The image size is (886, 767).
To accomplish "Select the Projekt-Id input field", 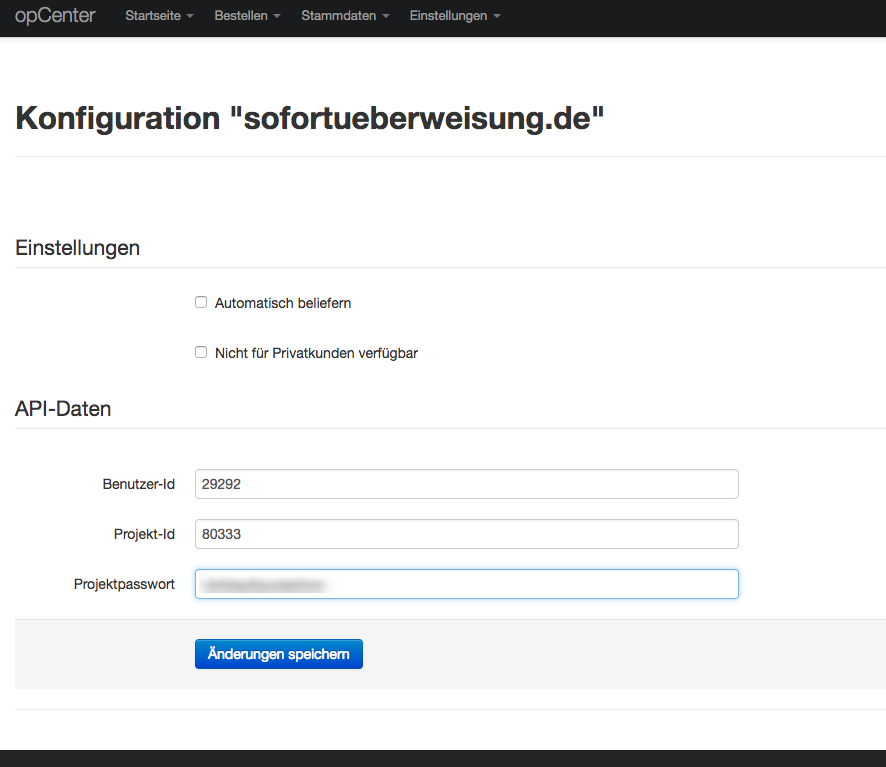I will coord(466,534).
